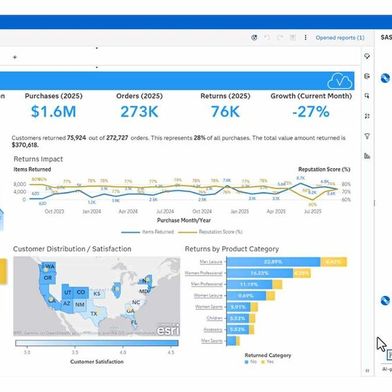Collapse right rail using bottom handle icon
392x392 pixels.
pyautogui.click(x=367, y=371)
